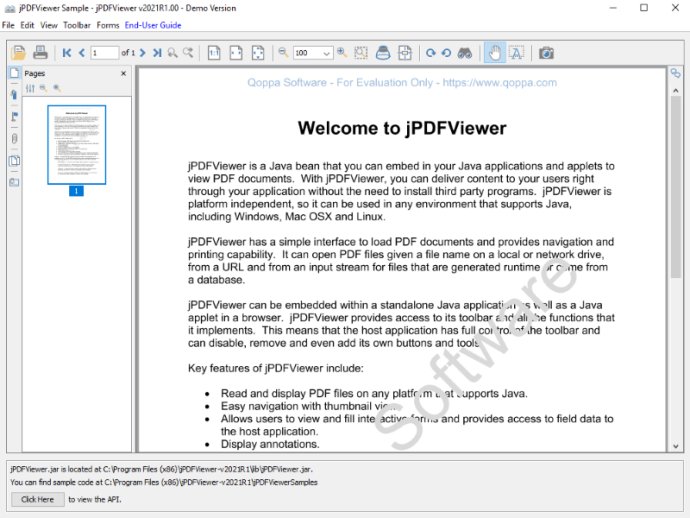Go to next page

142,53
